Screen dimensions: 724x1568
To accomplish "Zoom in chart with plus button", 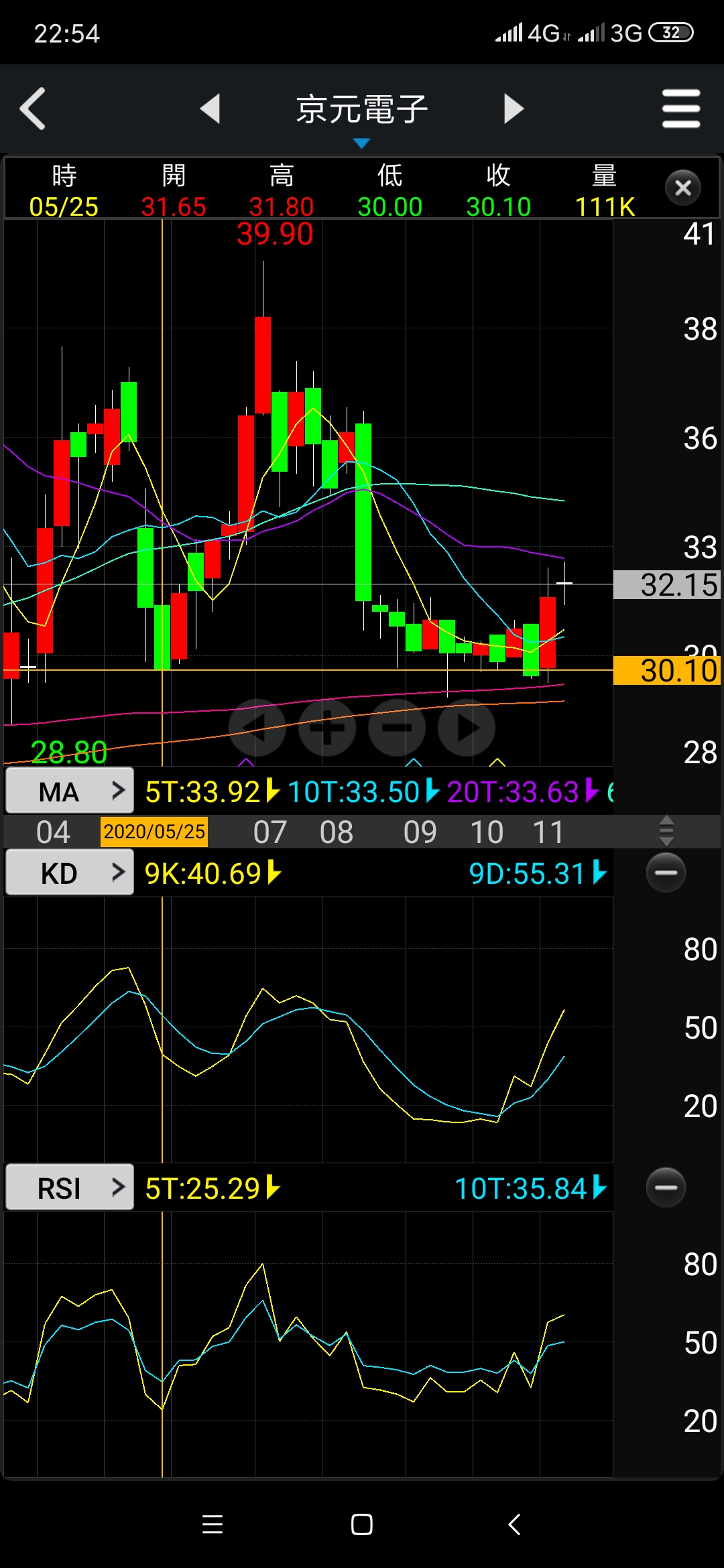I will point(327,728).
